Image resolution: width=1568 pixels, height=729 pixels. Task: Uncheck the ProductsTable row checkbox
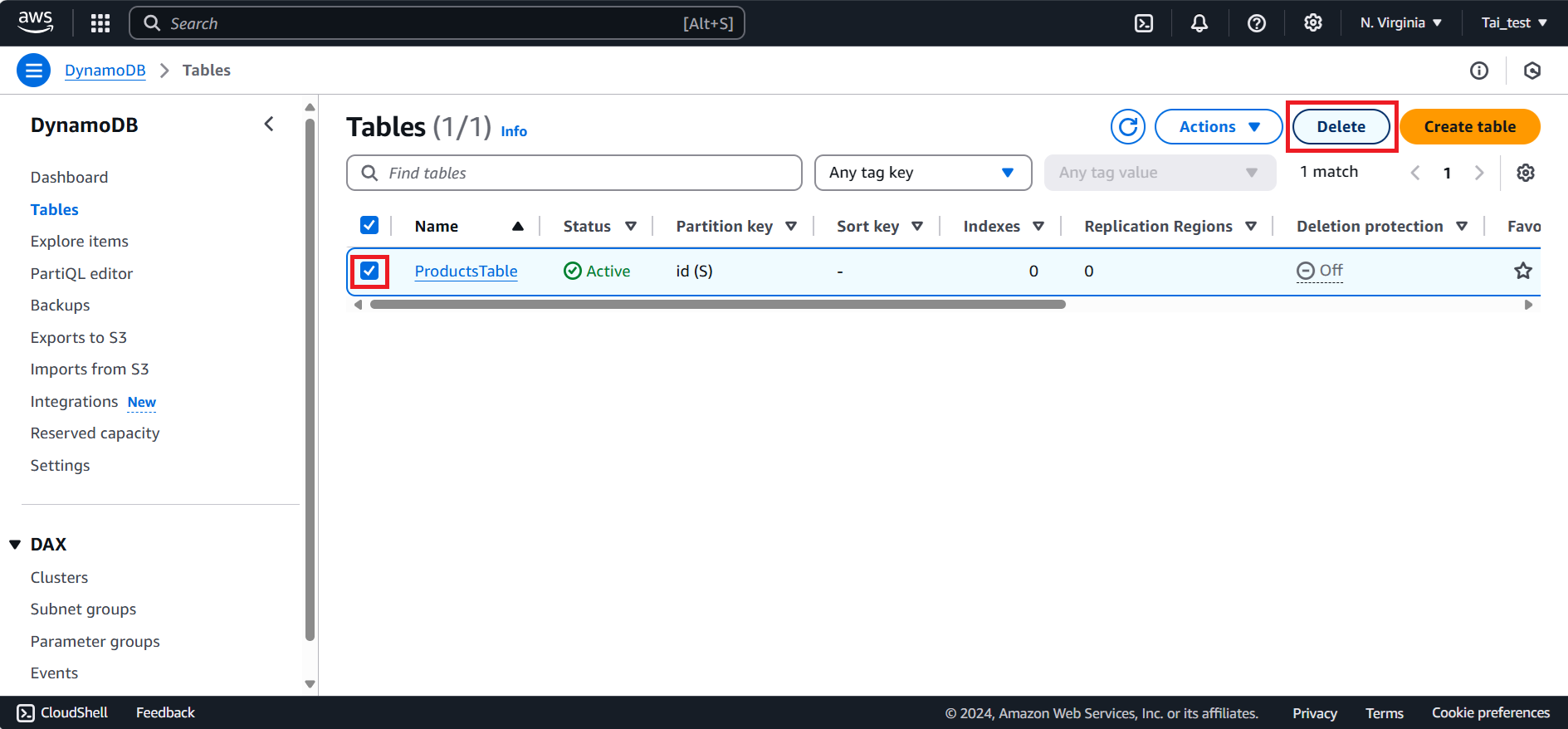(x=369, y=271)
